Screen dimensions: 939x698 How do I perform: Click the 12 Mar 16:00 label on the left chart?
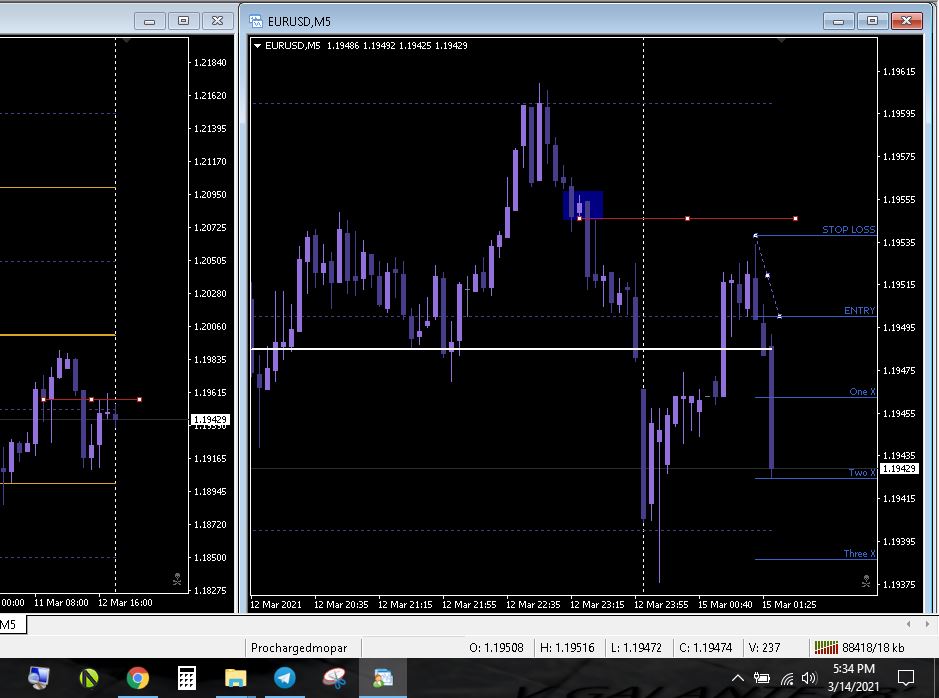click(125, 603)
